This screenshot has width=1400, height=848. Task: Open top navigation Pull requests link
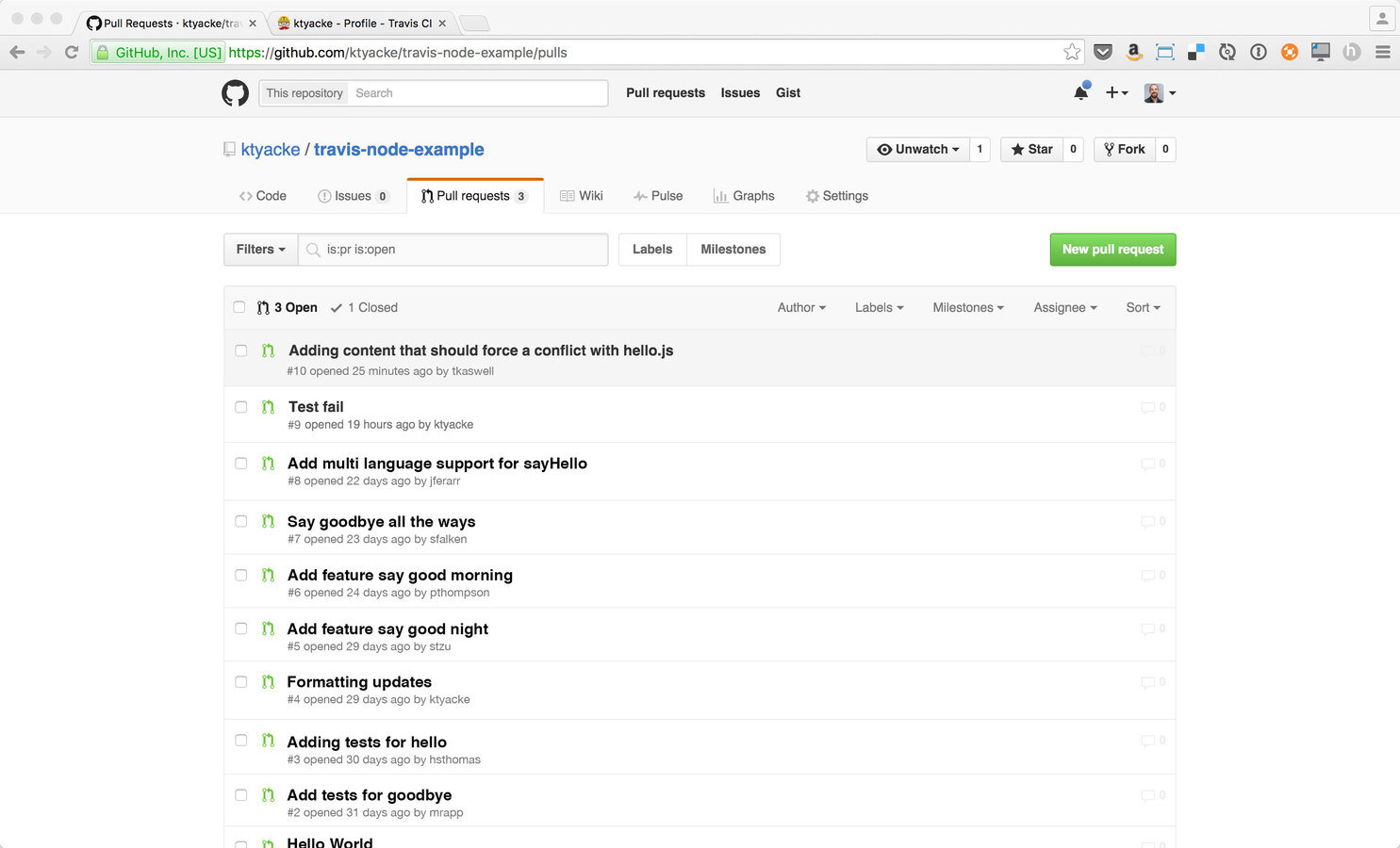pyautogui.click(x=666, y=92)
